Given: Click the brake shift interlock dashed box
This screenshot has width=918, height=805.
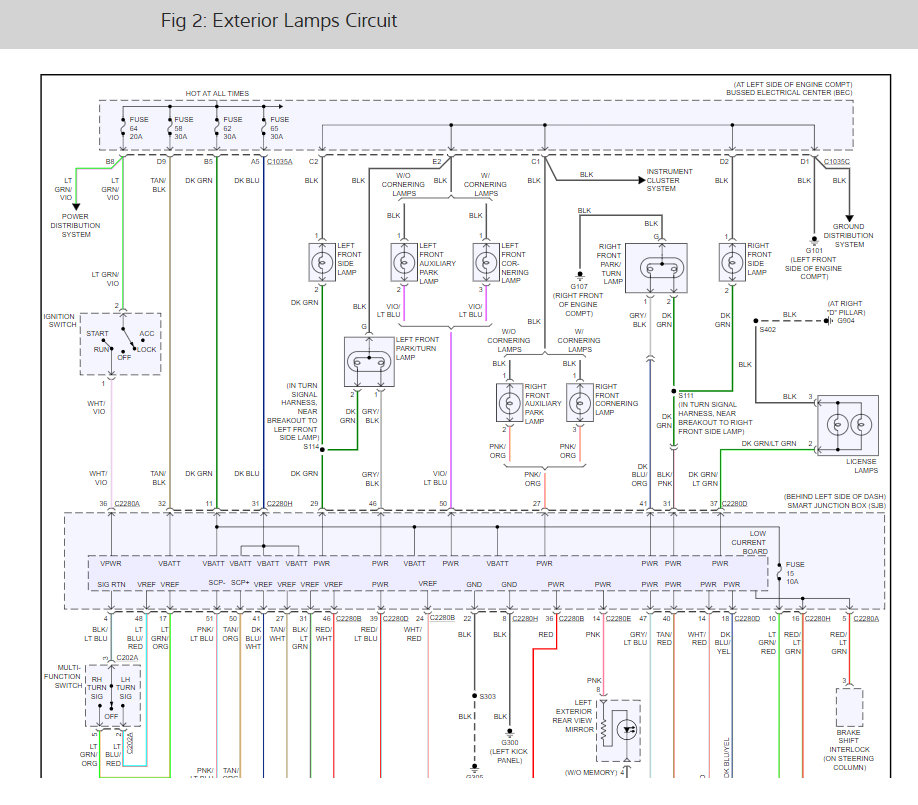Looking at the screenshot, I should pos(849,708).
